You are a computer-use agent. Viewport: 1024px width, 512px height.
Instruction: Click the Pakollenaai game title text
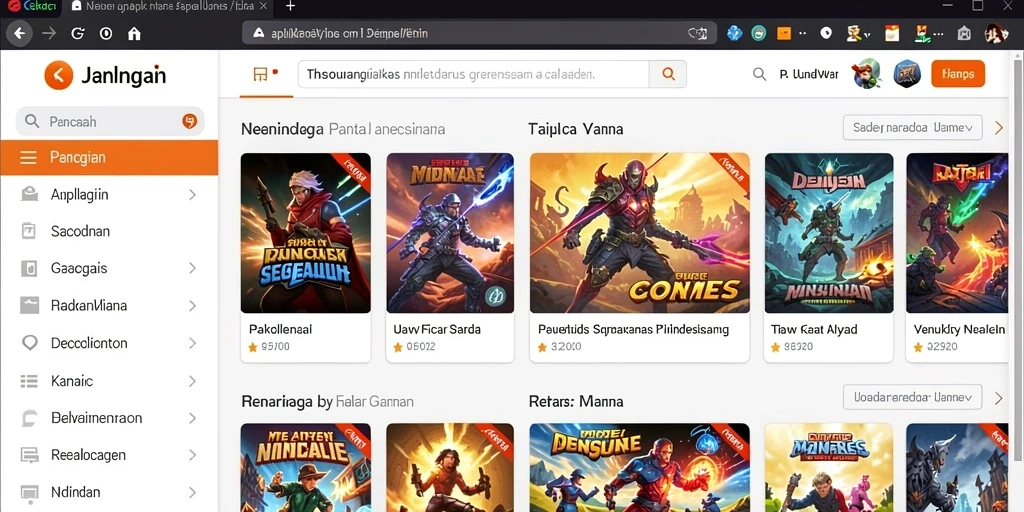[x=280, y=330]
